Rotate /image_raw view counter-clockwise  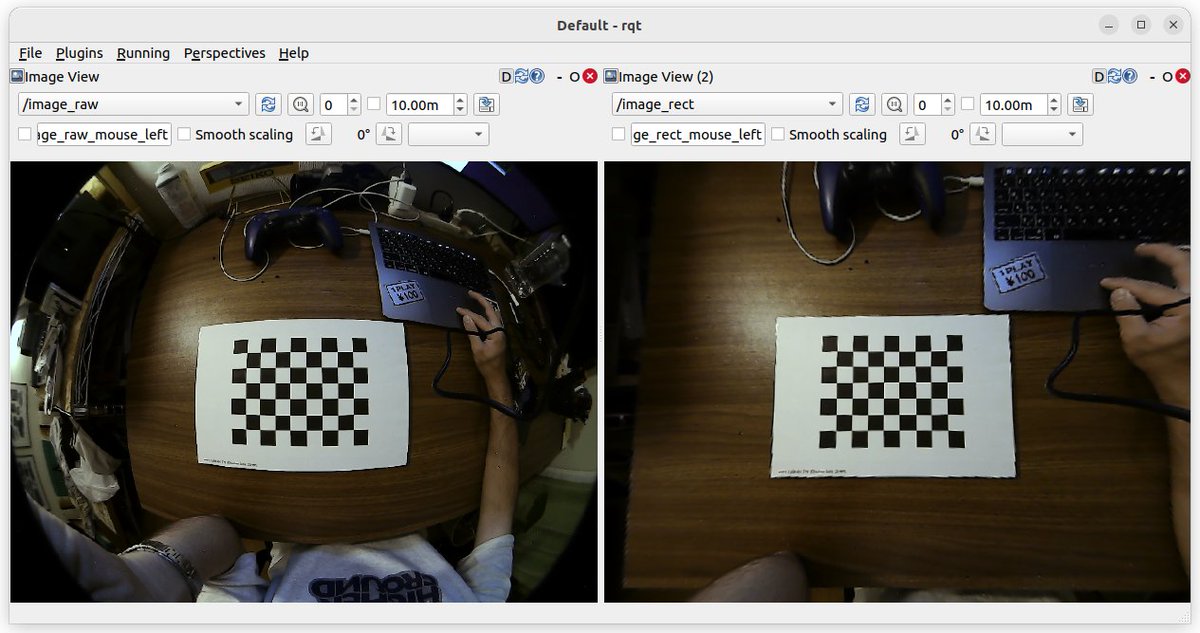tap(319, 134)
